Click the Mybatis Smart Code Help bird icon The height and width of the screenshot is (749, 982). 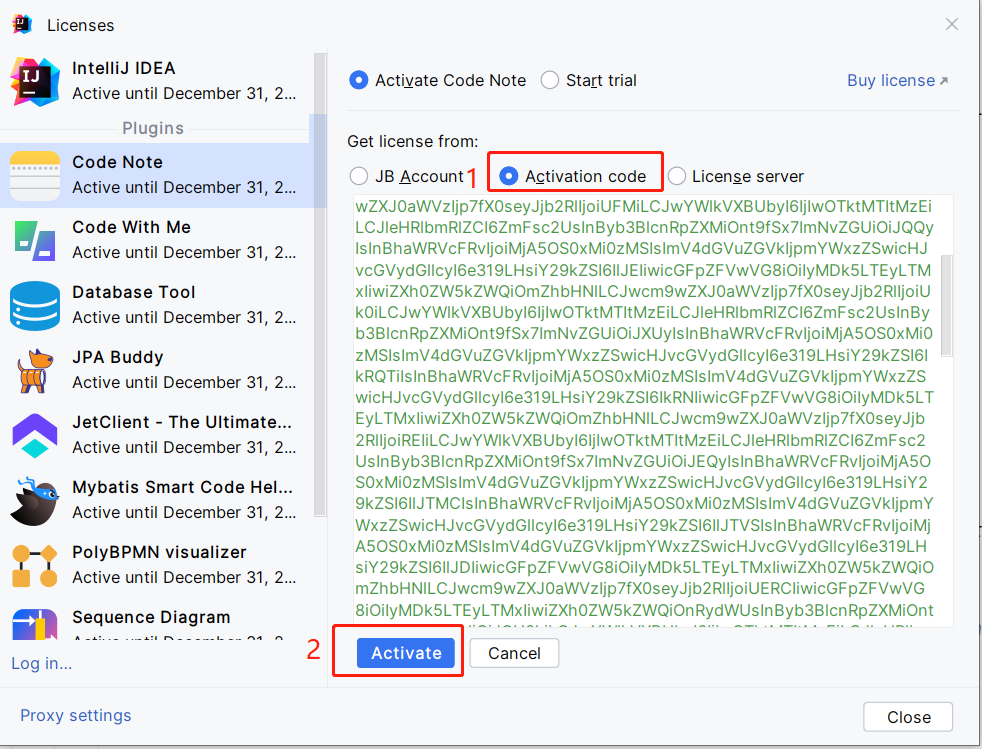pos(35,501)
